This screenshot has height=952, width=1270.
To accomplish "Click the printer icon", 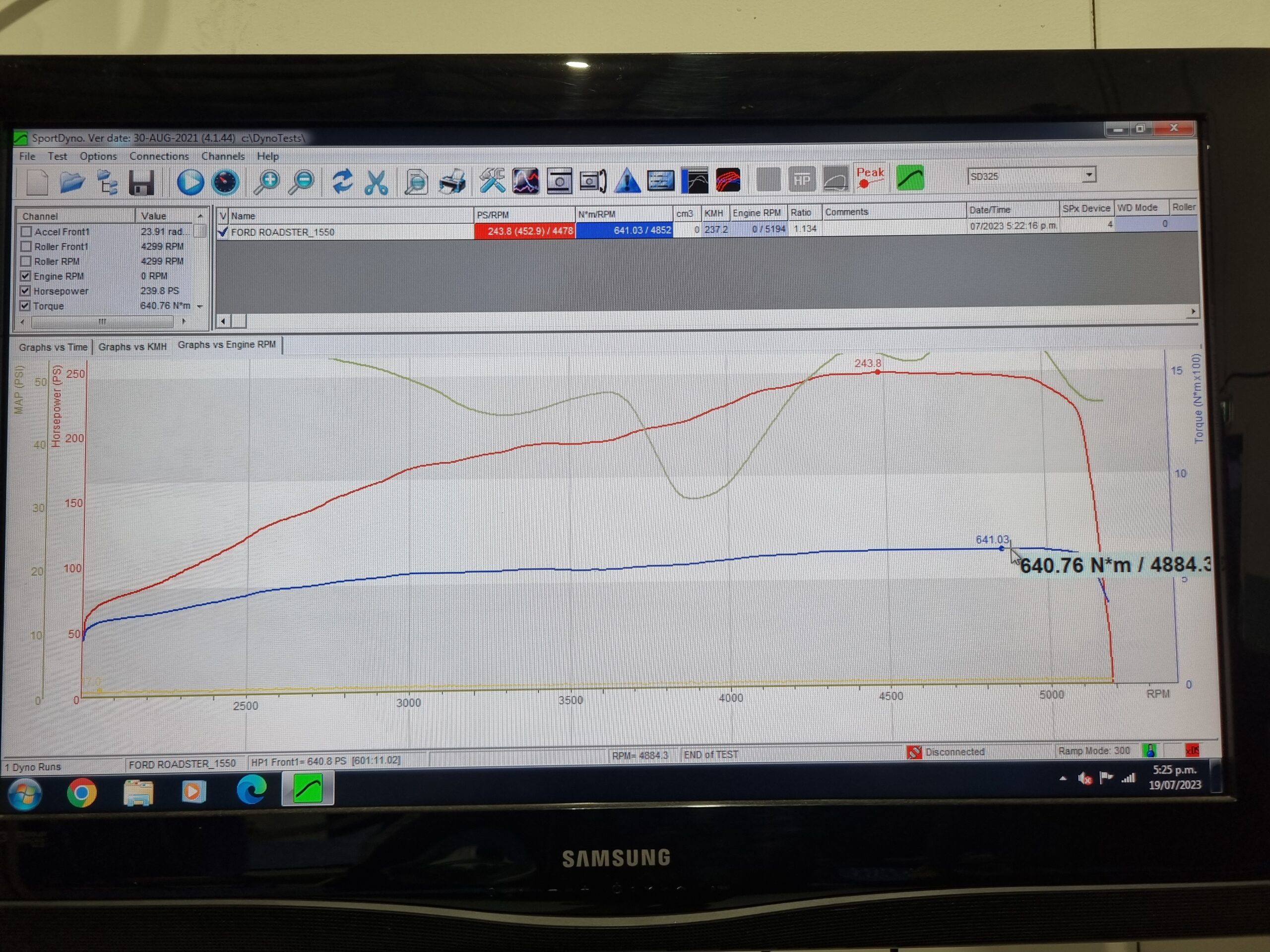I will pos(452,182).
